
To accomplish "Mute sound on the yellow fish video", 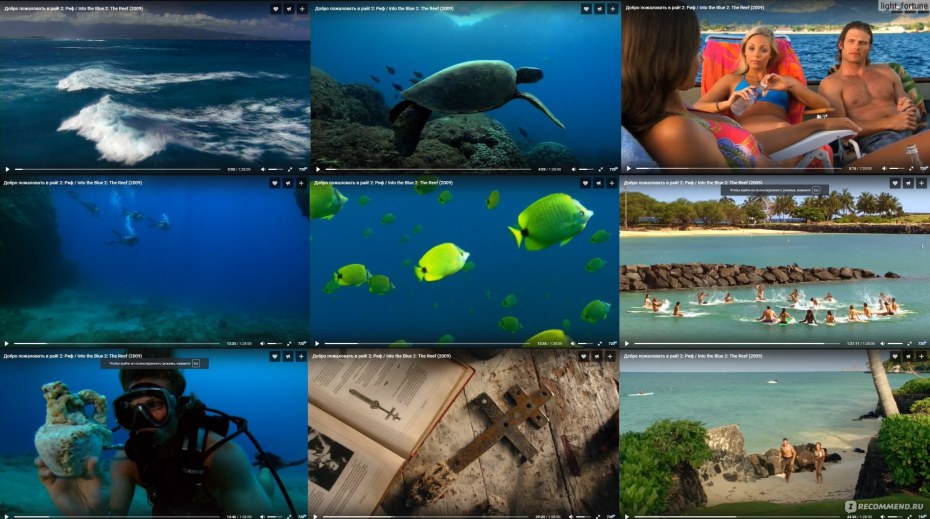I will click(x=573, y=344).
